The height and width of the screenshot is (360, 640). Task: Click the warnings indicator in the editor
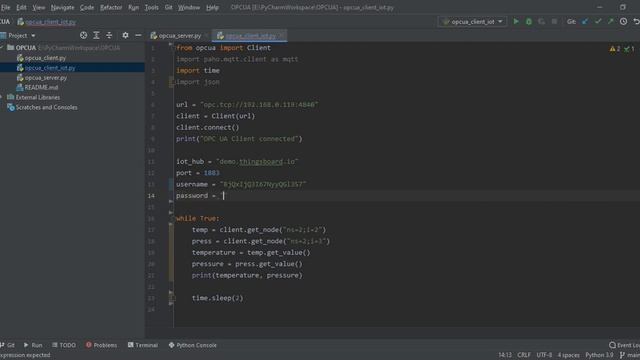pos(615,49)
